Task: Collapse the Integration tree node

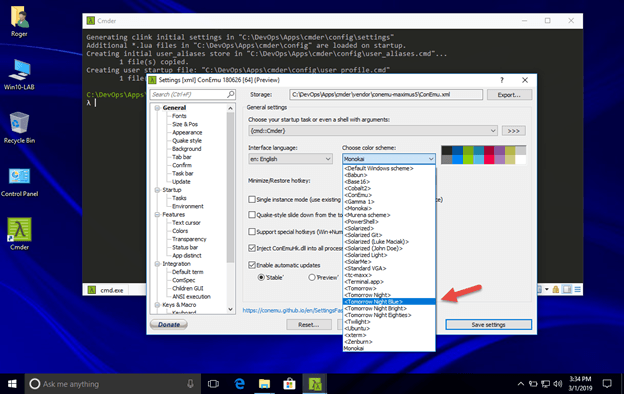Action: click(157, 264)
